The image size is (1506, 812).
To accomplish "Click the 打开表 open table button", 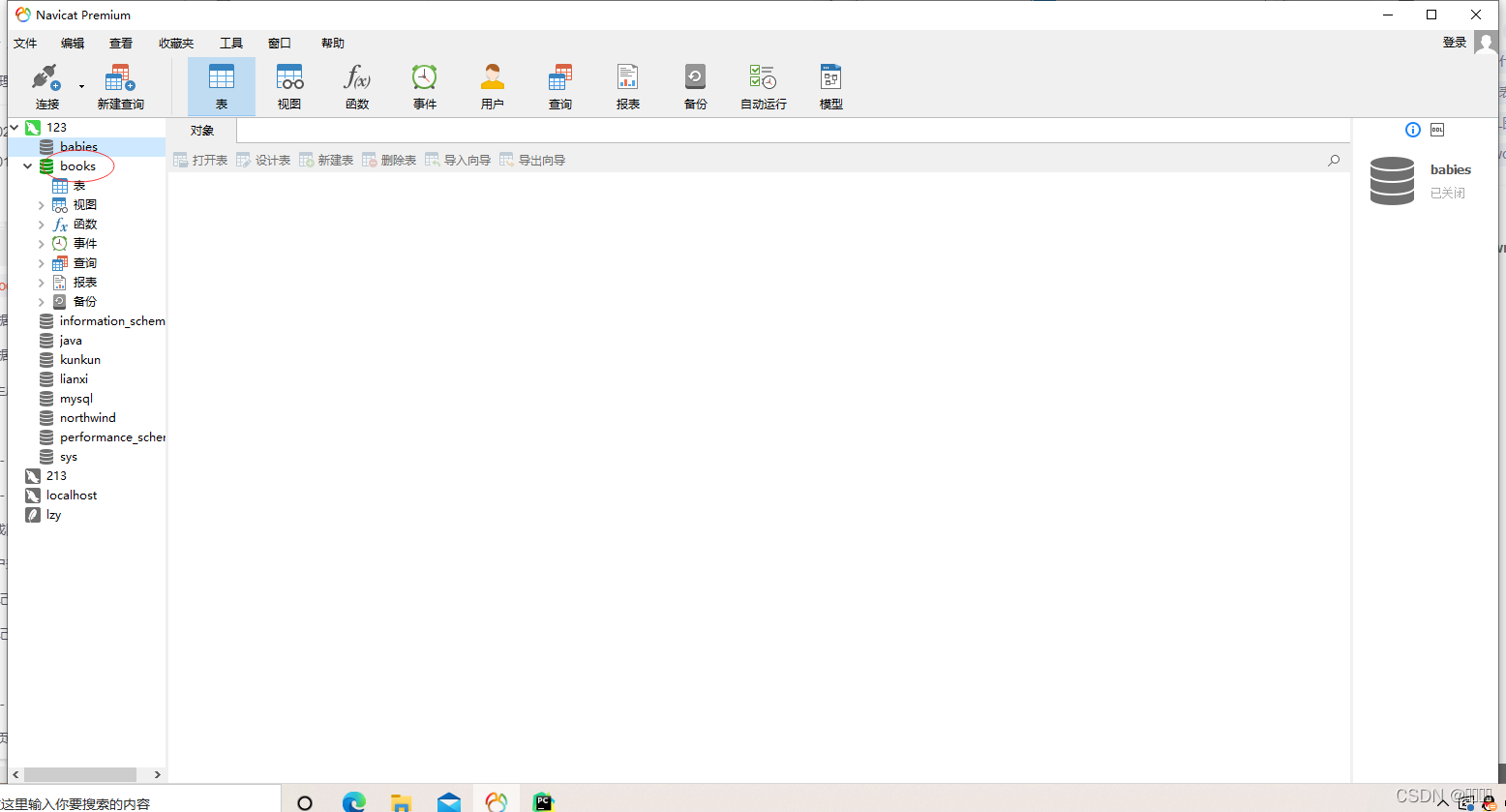I will (200, 161).
